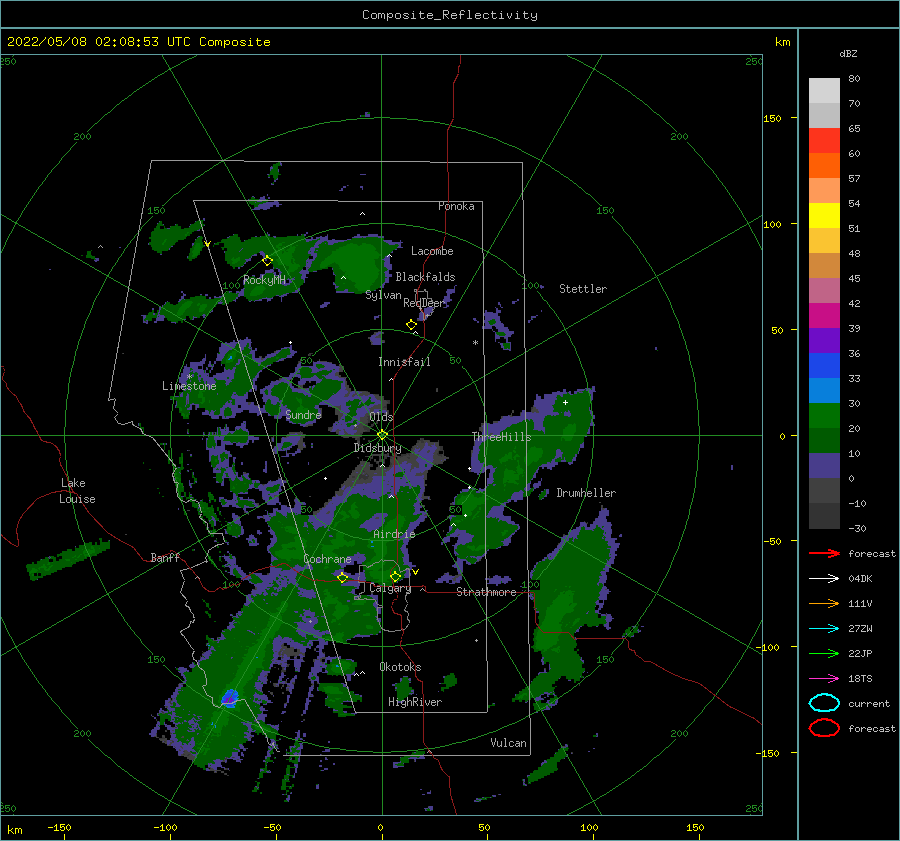This screenshot has width=900, height=841.
Task: Click the ThreeHills town label
Action: 502,437
